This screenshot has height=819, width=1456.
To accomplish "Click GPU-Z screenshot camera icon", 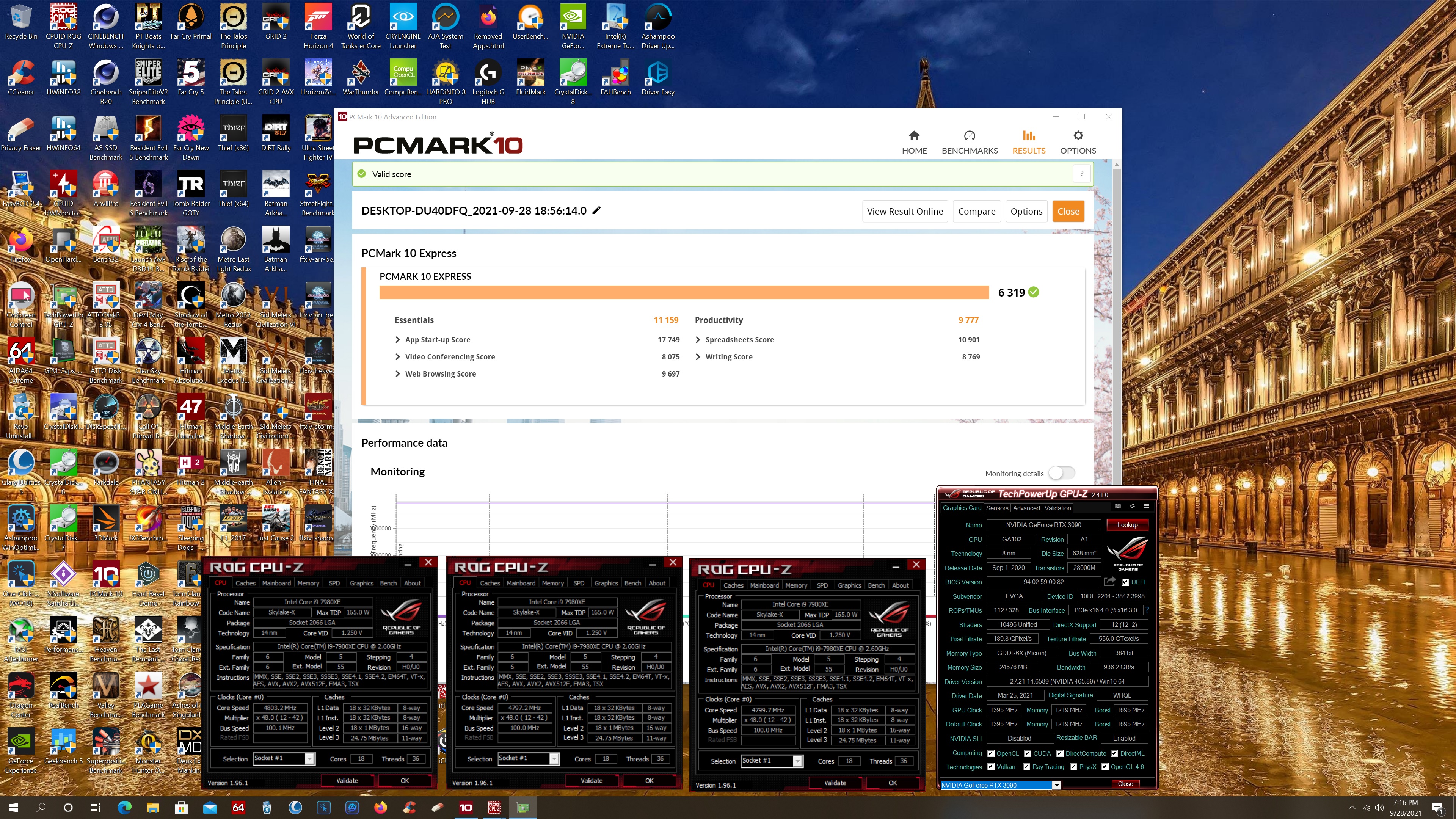I will click(x=1117, y=506).
